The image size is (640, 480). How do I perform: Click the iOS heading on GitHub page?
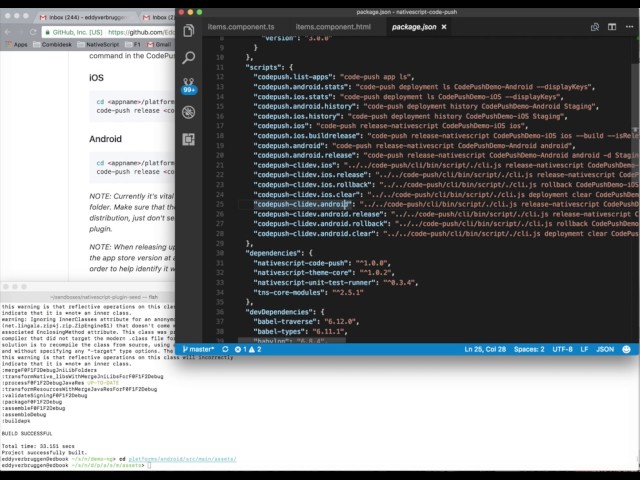96,78
